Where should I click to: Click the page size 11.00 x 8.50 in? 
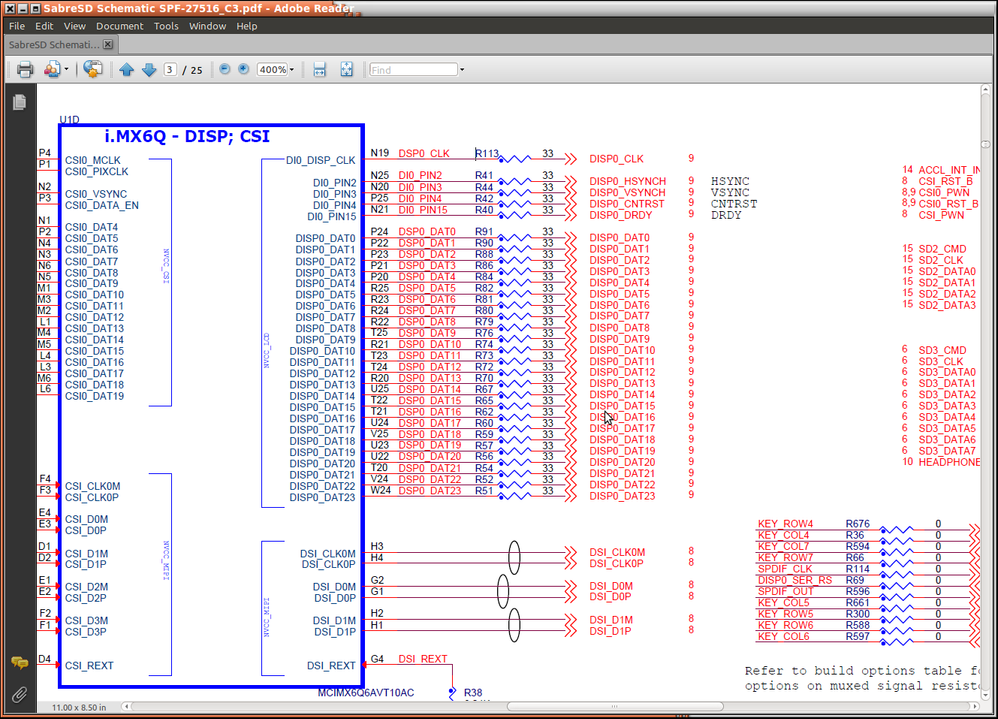click(x=79, y=707)
